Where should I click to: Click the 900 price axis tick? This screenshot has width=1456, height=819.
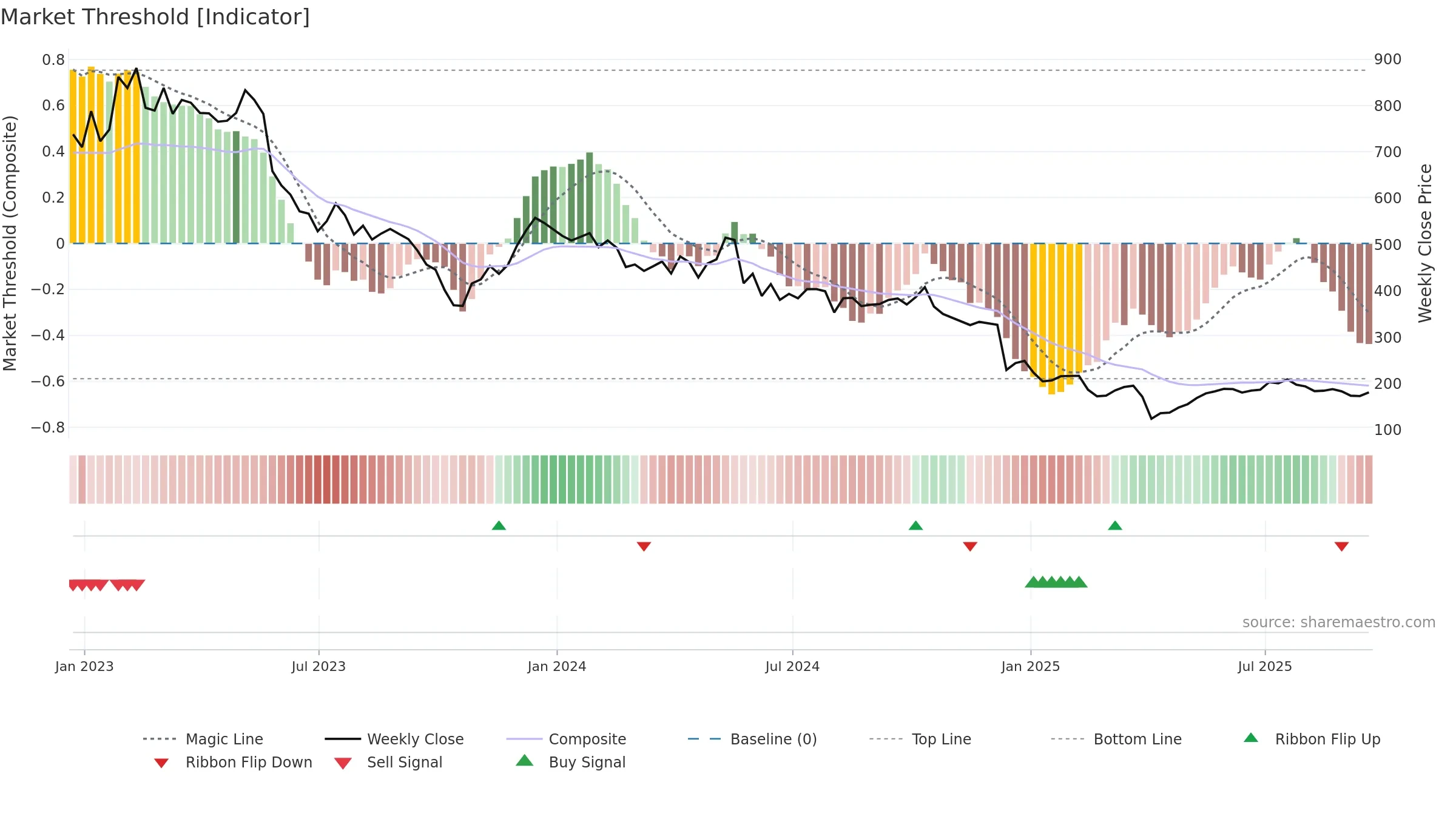coord(1388,59)
